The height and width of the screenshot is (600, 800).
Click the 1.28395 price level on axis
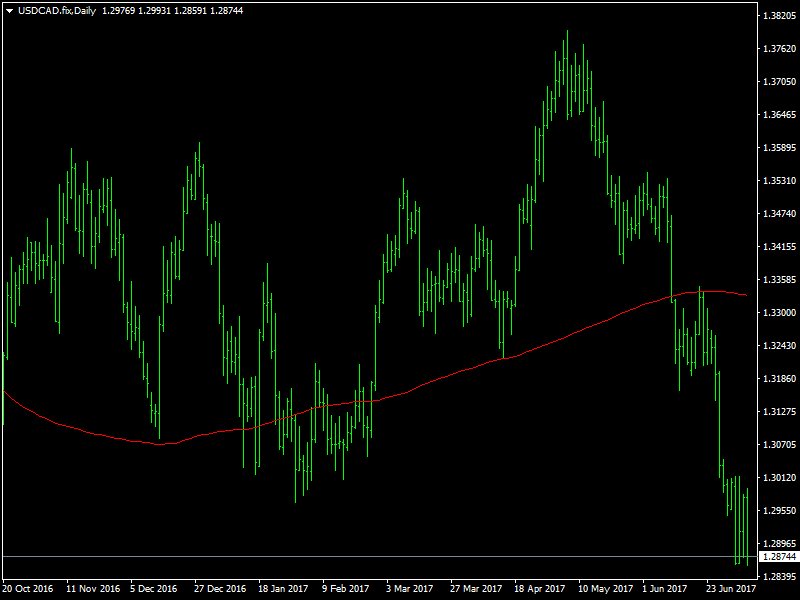(x=779, y=577)
